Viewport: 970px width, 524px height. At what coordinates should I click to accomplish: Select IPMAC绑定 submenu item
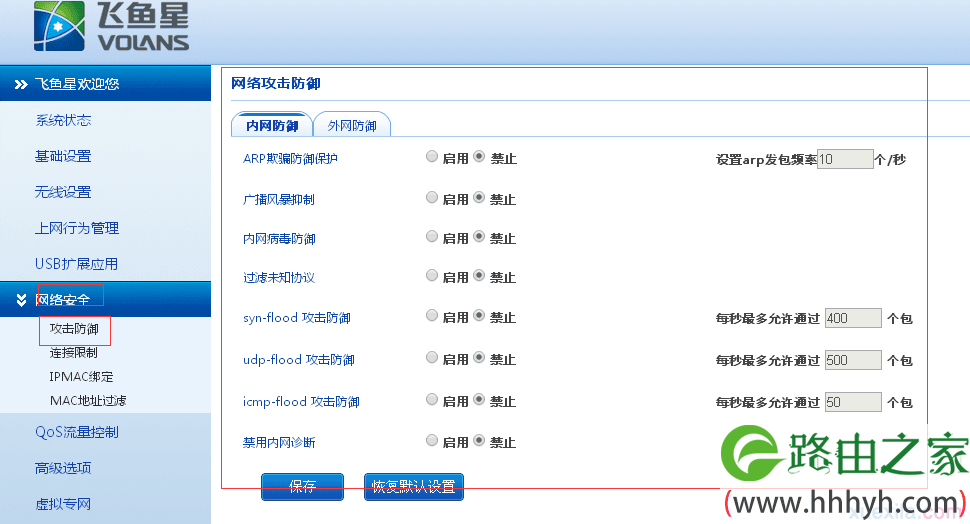81,376
